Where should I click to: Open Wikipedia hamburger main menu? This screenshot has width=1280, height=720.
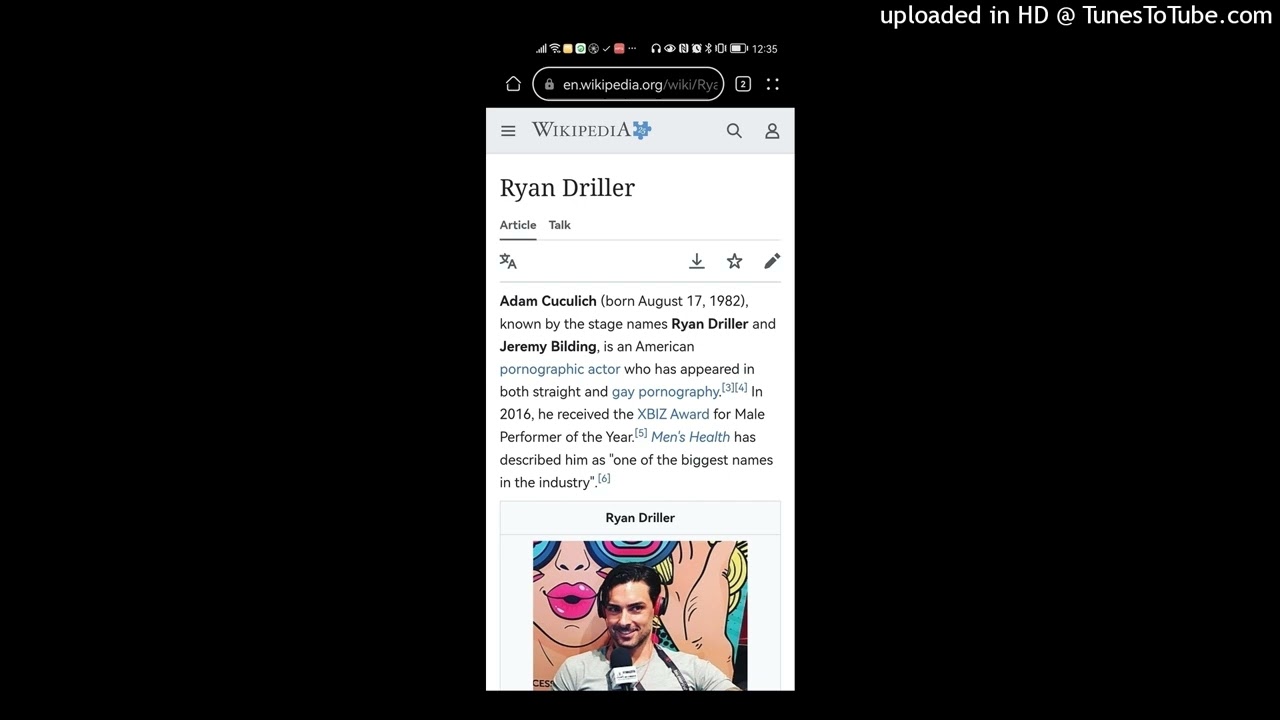pyautogui.click(x=508, y=131)
